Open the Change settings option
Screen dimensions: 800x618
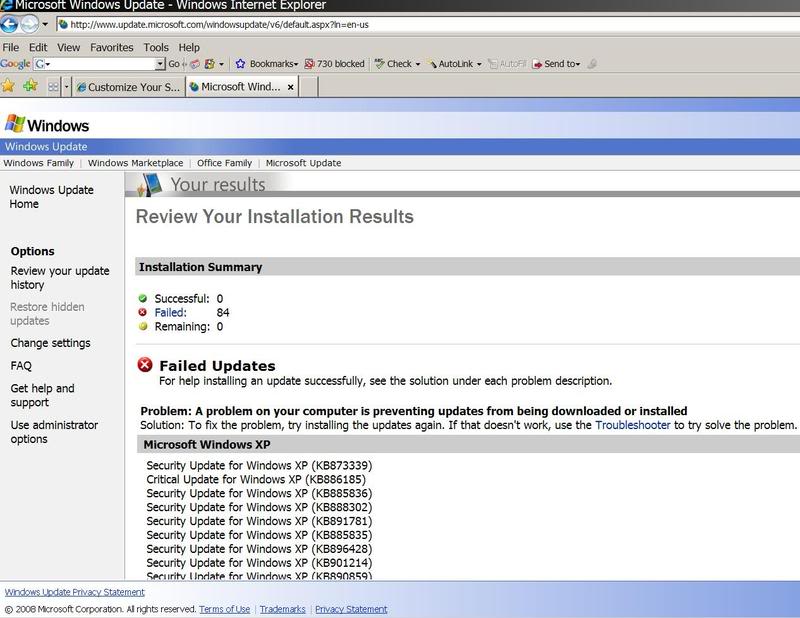point(51,343)
